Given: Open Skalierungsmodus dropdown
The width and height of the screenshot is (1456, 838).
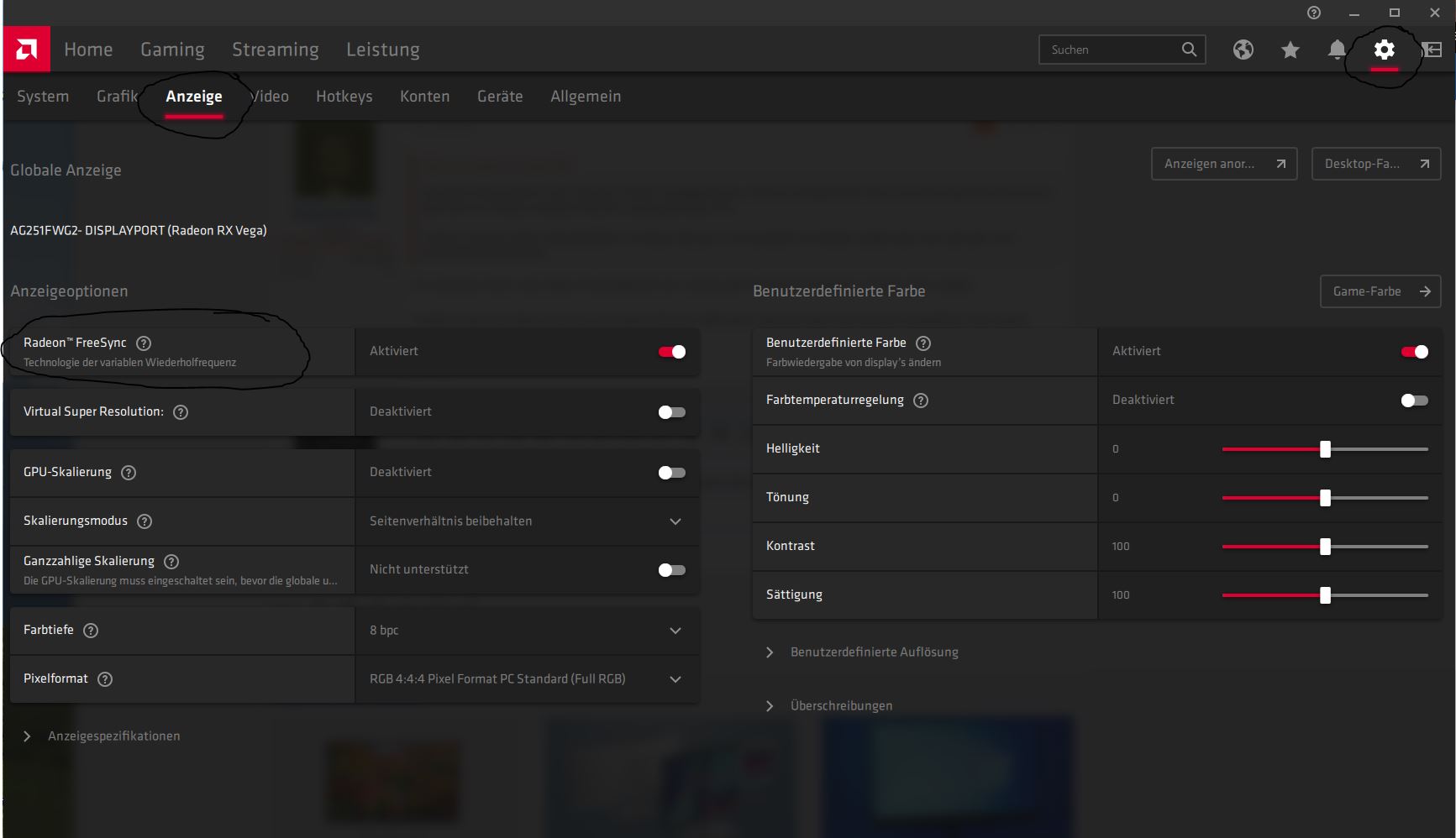Looking at the screenshot, I should pyautogui.click(x=528, y=521).
